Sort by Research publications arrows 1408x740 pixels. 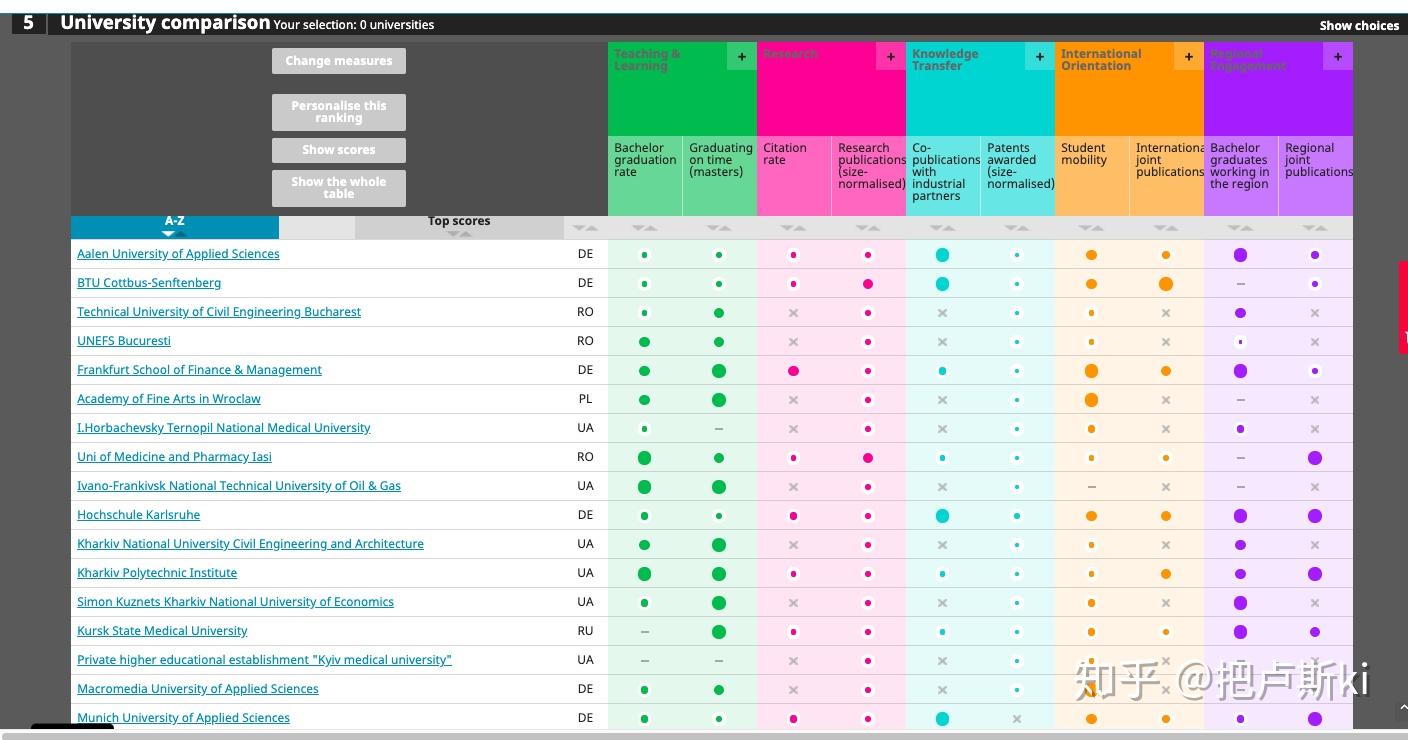click(x=868, y=228)
